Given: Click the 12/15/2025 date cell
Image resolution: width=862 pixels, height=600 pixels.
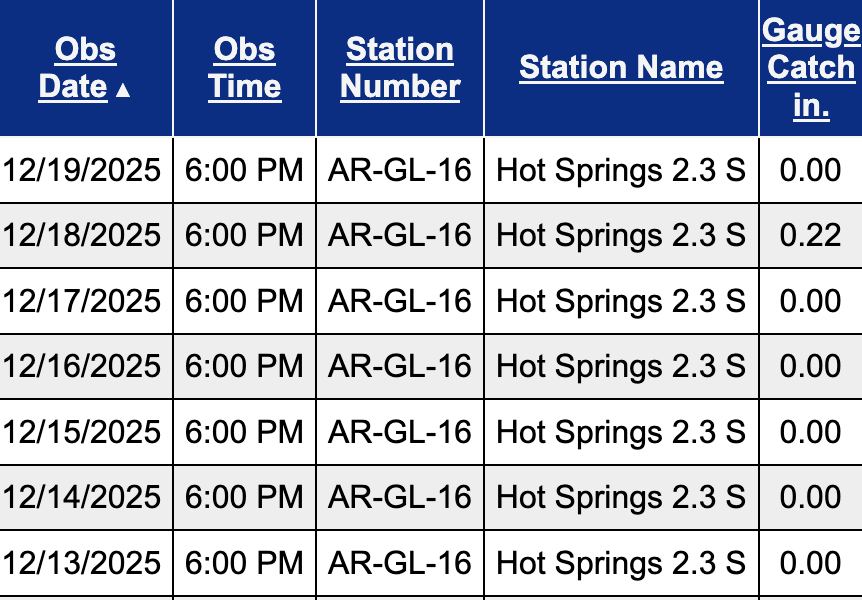Looking at the screenshot, I should pos(81,432).
